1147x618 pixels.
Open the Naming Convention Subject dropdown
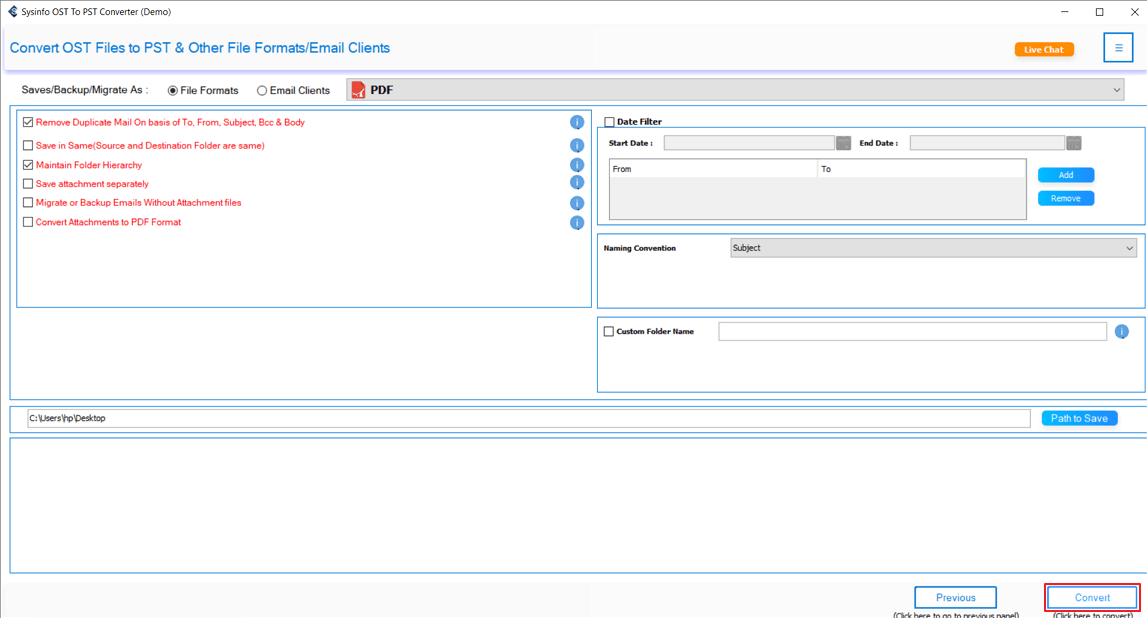(x=933, y=248)
